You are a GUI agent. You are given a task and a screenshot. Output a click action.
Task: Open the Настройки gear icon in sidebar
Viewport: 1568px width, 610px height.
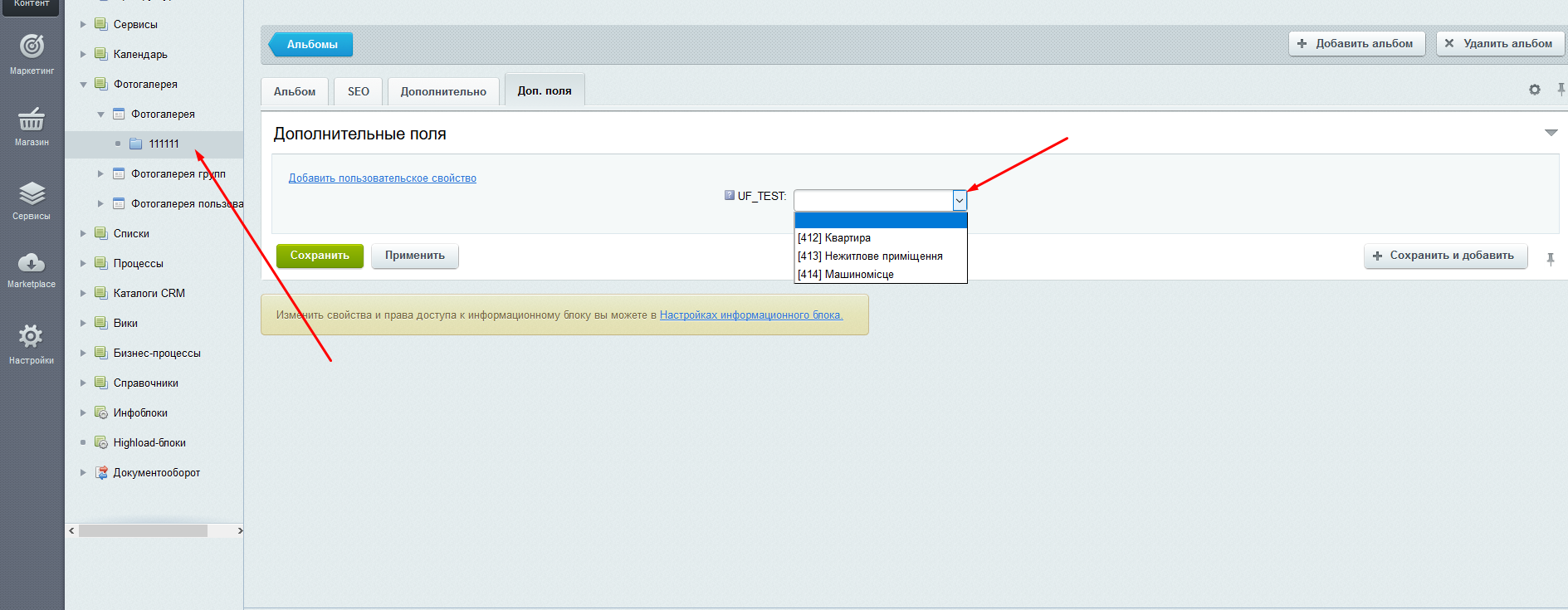[x=32, y=337]
